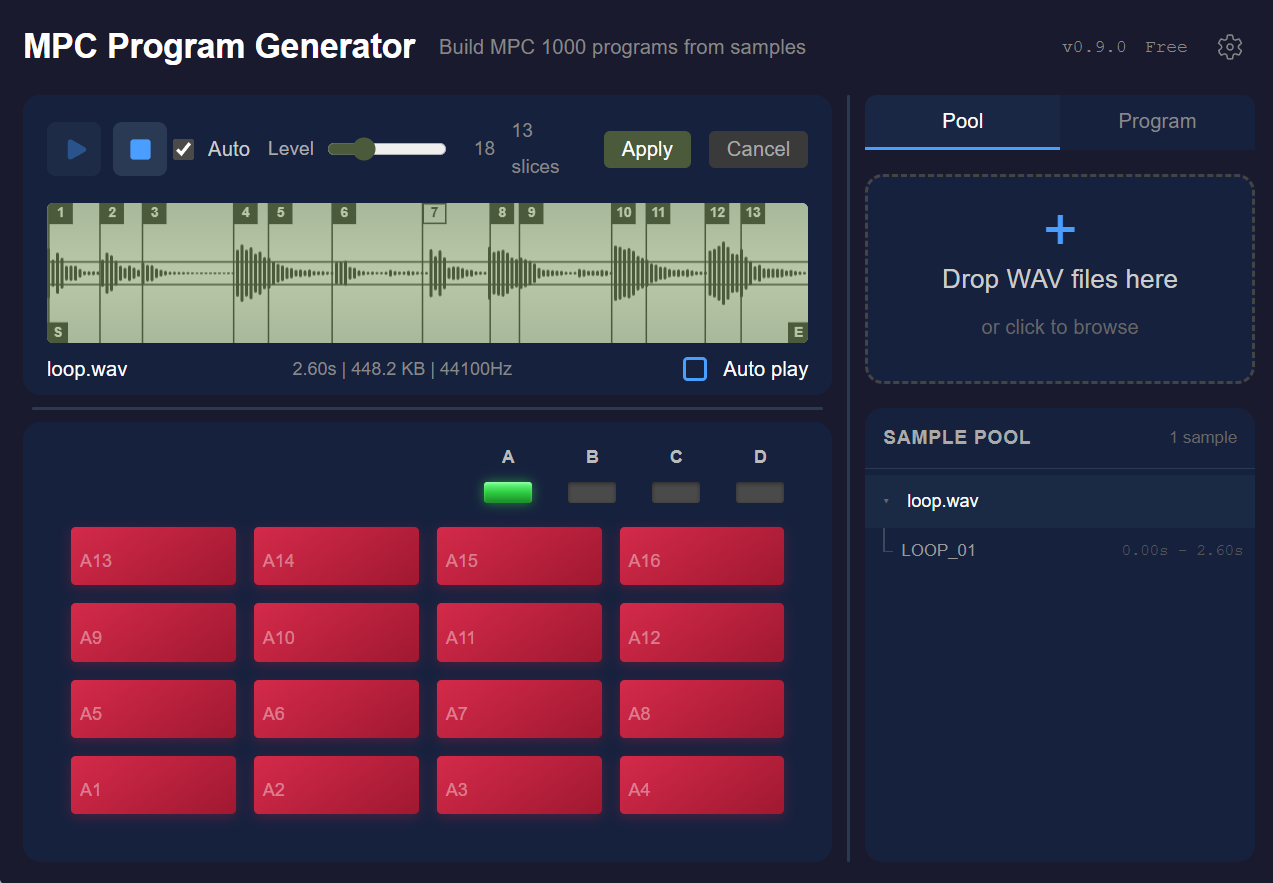Screen dimensions: 1273x883
Task: Select slice marker 1 on the waveform
Action: 59,212
